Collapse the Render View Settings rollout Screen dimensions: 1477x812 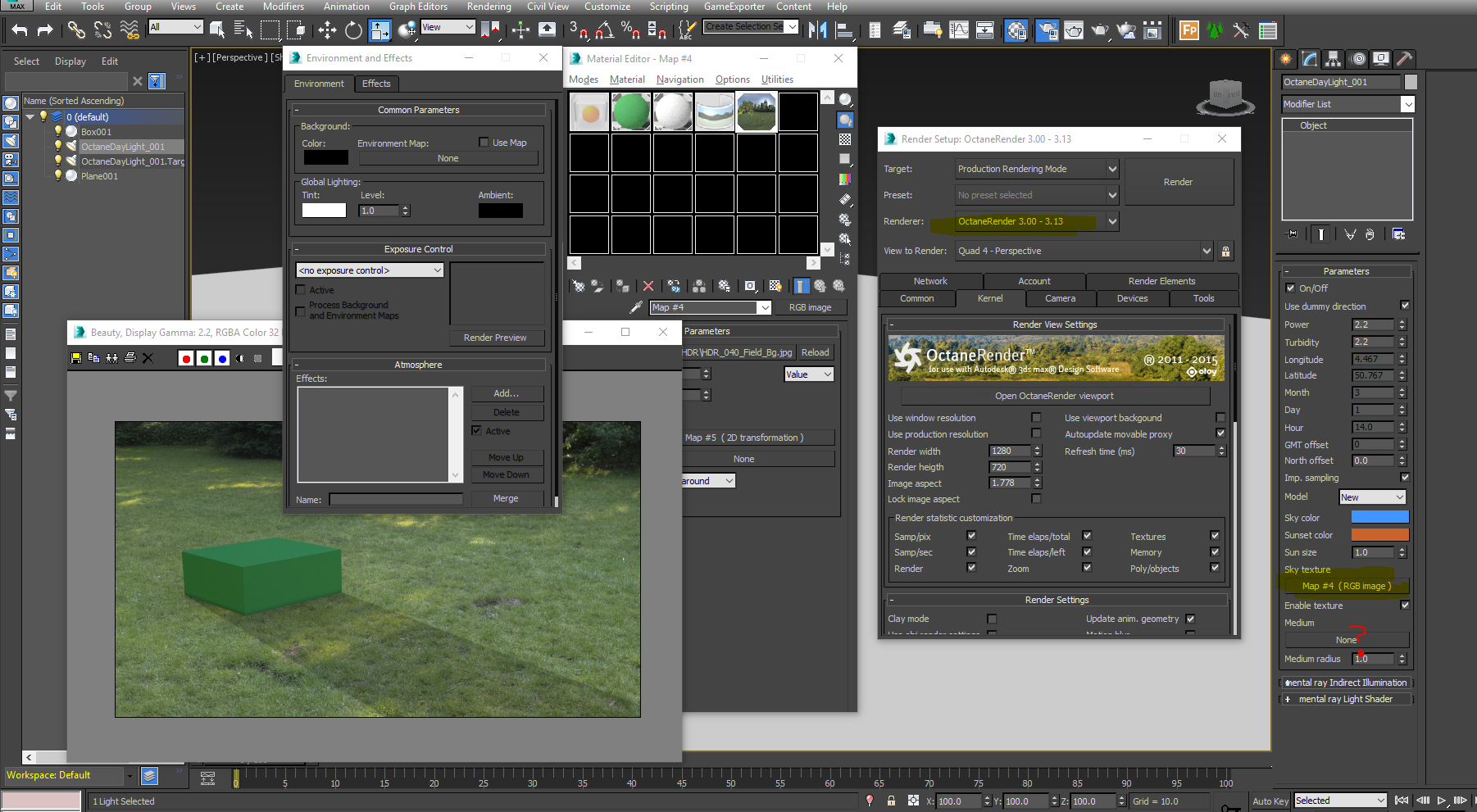[x=1055, y=324]
